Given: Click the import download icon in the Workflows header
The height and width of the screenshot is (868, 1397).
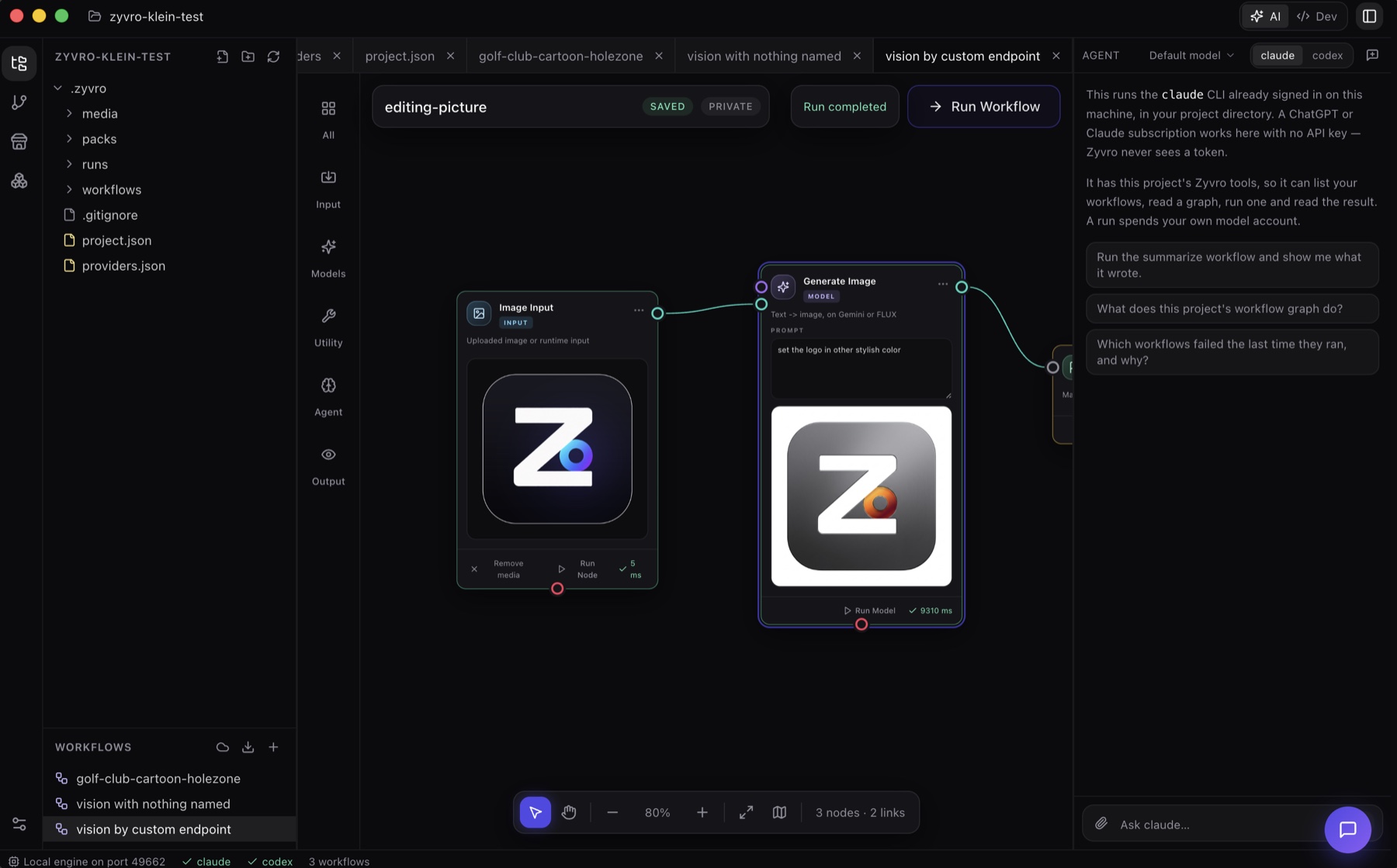Looking at the screenshot, I should click(x=248, y=747).
